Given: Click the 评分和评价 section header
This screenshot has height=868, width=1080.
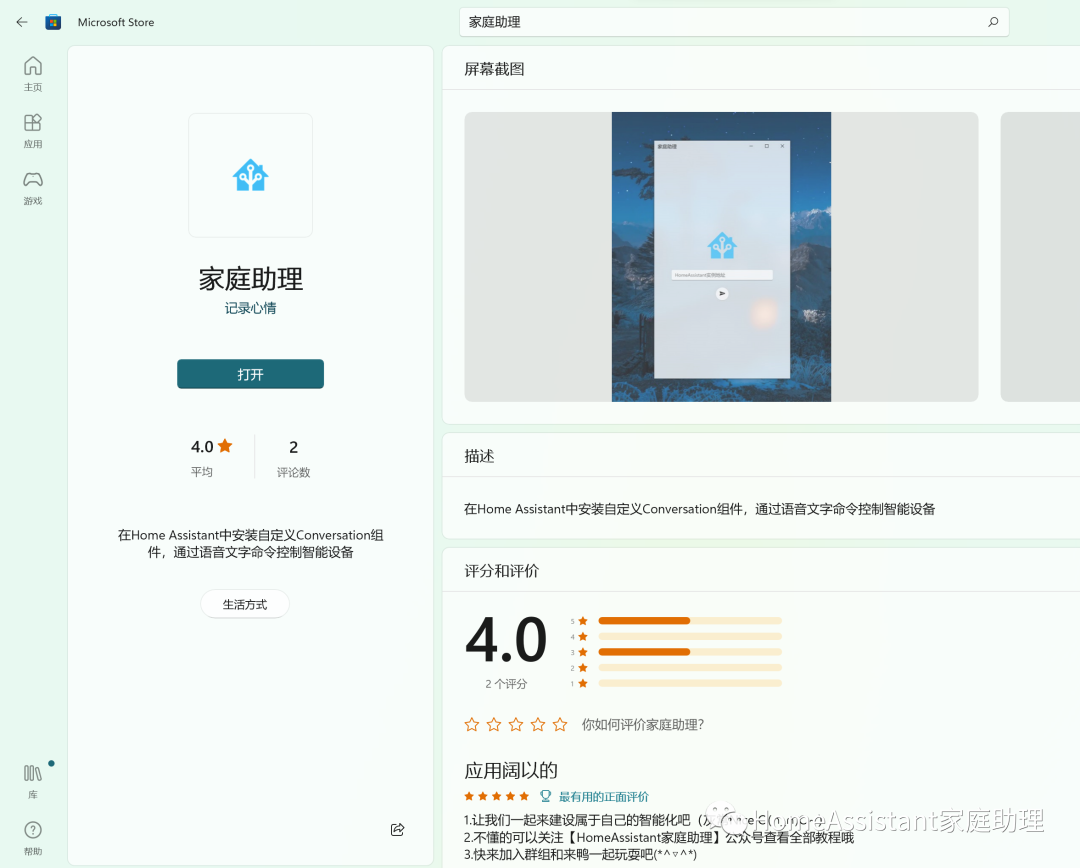Looking at the screenshot, I should 501,570.
